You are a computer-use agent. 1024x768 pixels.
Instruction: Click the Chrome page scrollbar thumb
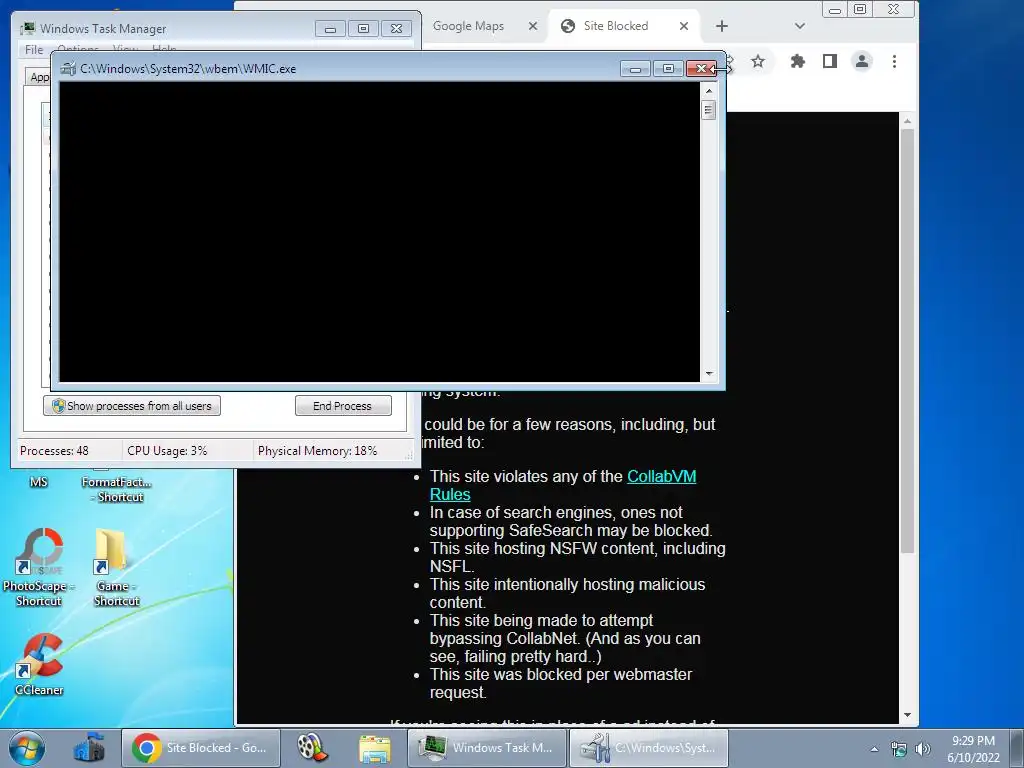[x=907, y=341]
